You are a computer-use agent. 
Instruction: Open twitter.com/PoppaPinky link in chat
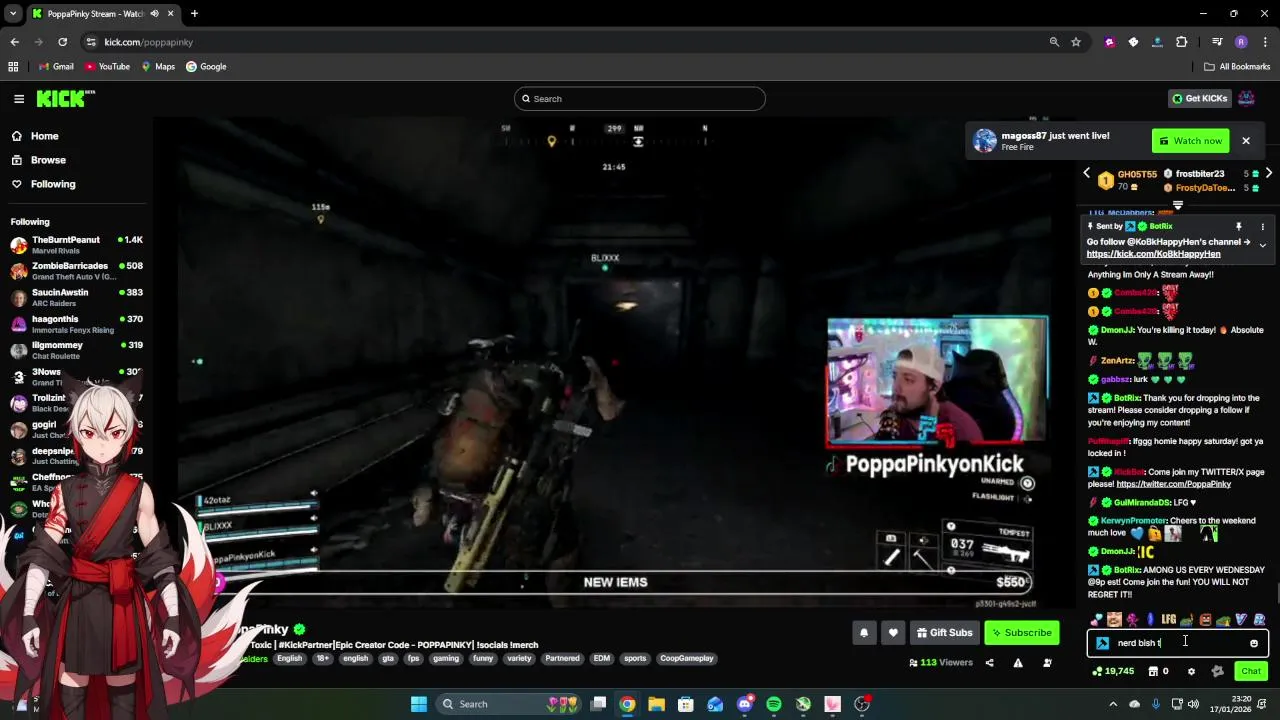(1173, 484)
